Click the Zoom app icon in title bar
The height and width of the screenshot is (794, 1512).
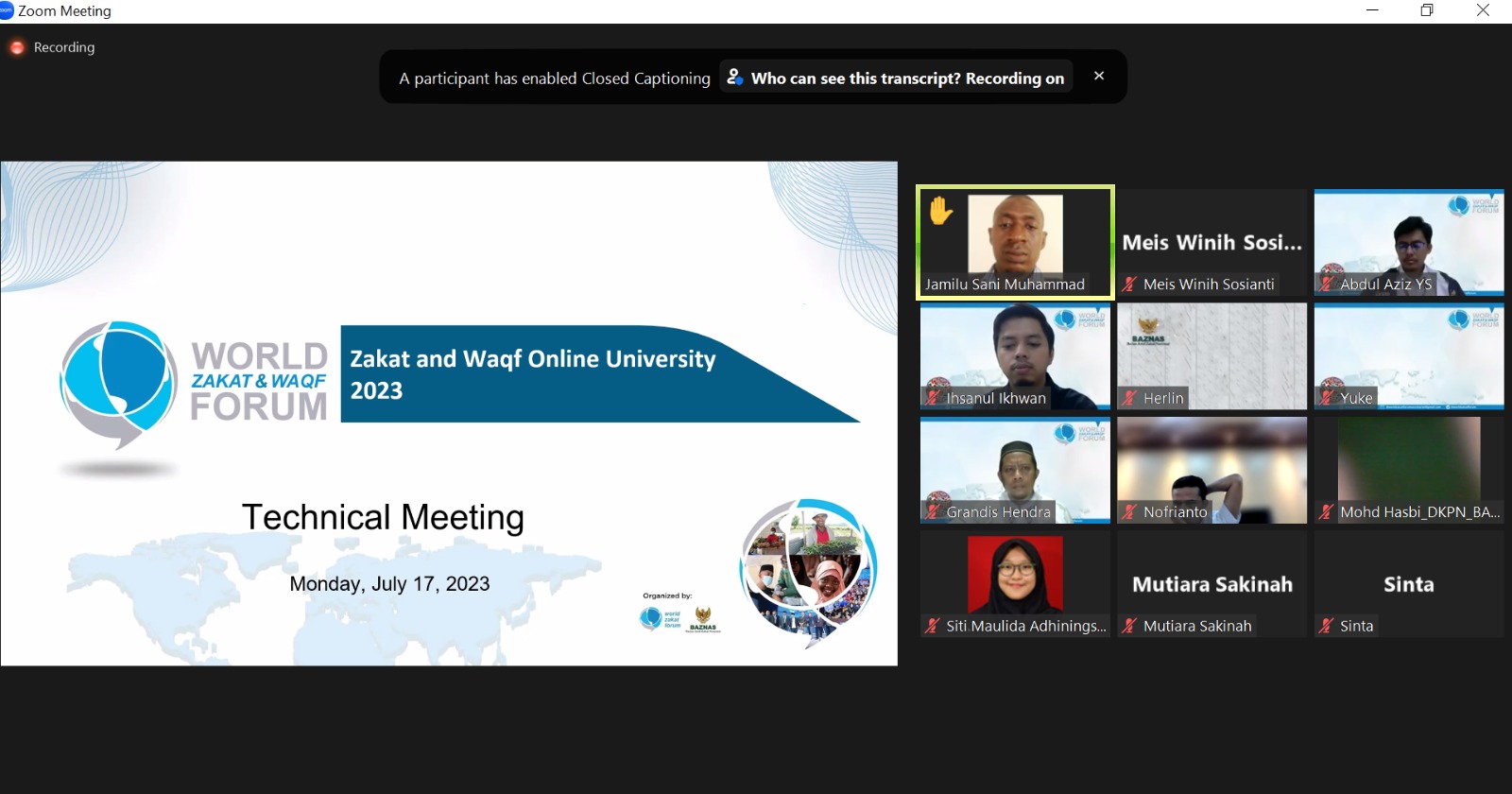click(7, 11)
